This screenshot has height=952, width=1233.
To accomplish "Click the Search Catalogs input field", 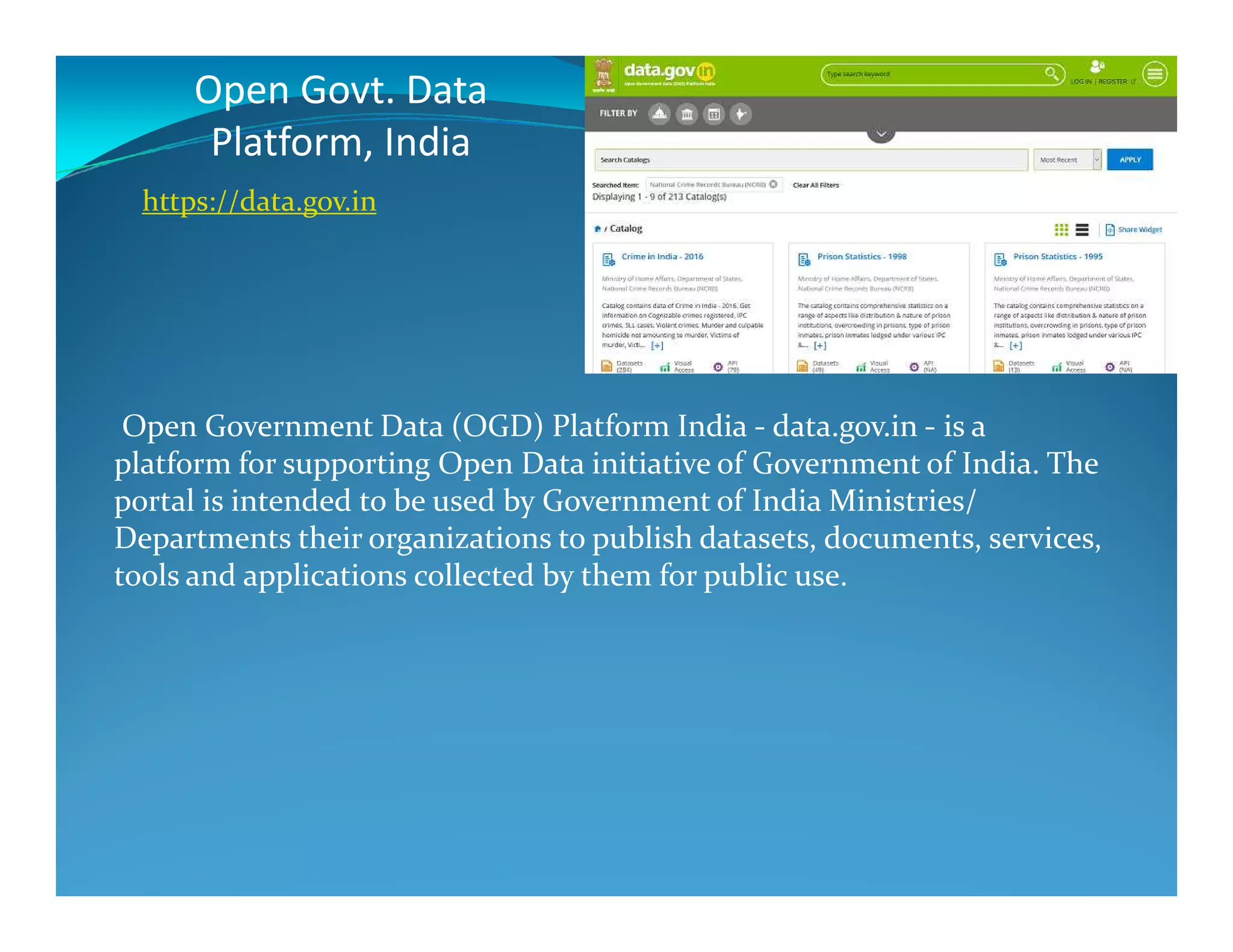I will pos(811,160).
